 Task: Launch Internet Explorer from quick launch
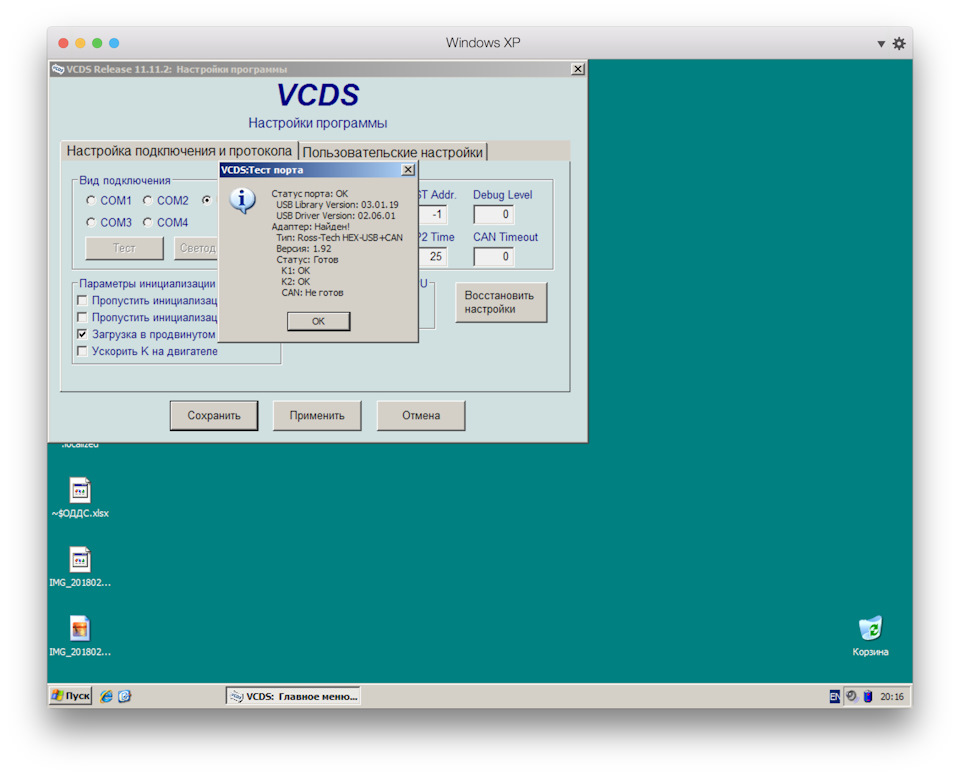pyautogui.click(x=106, y=696)
